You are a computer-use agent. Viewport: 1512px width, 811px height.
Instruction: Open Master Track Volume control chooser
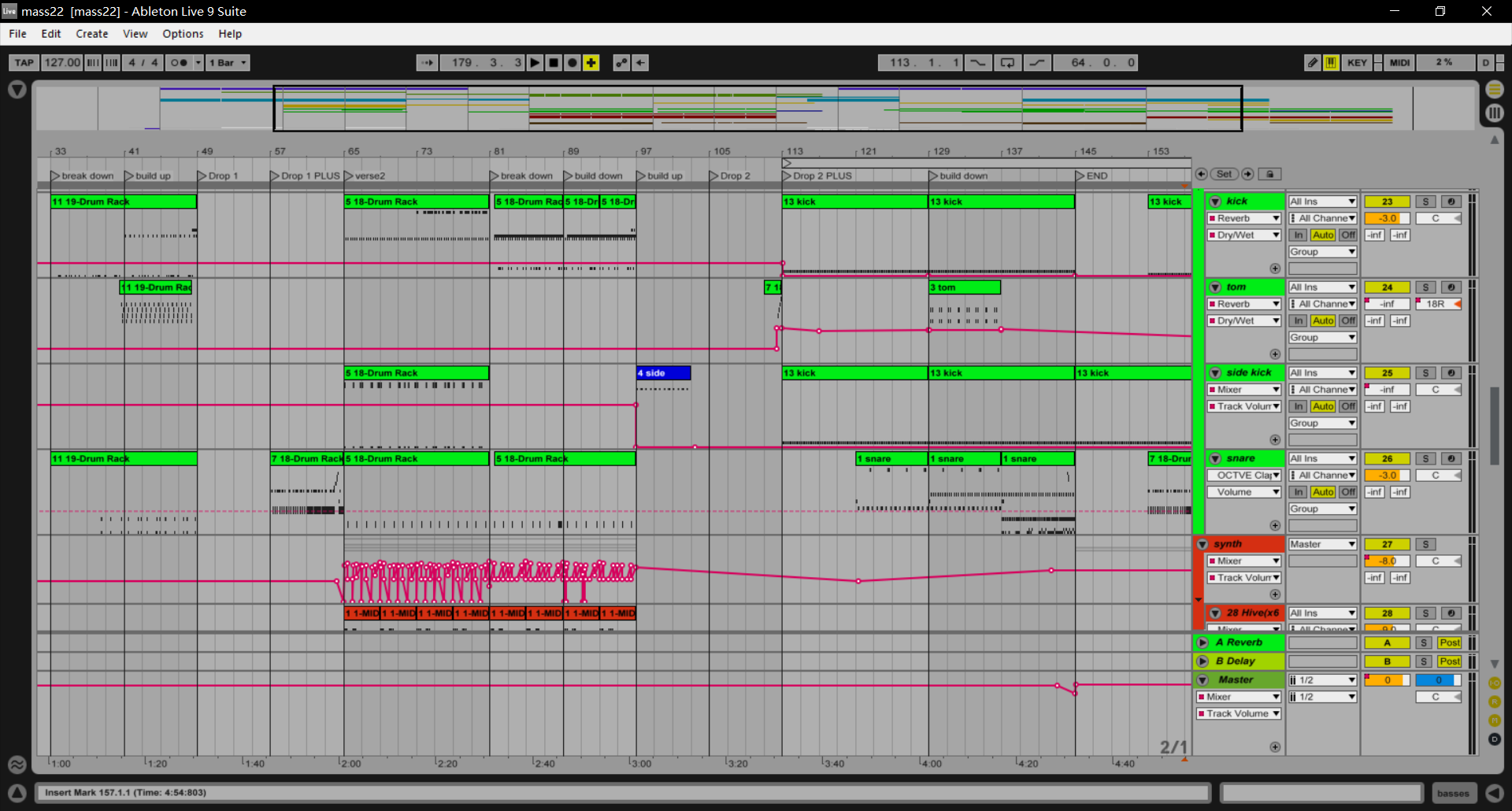(1239, 714)
